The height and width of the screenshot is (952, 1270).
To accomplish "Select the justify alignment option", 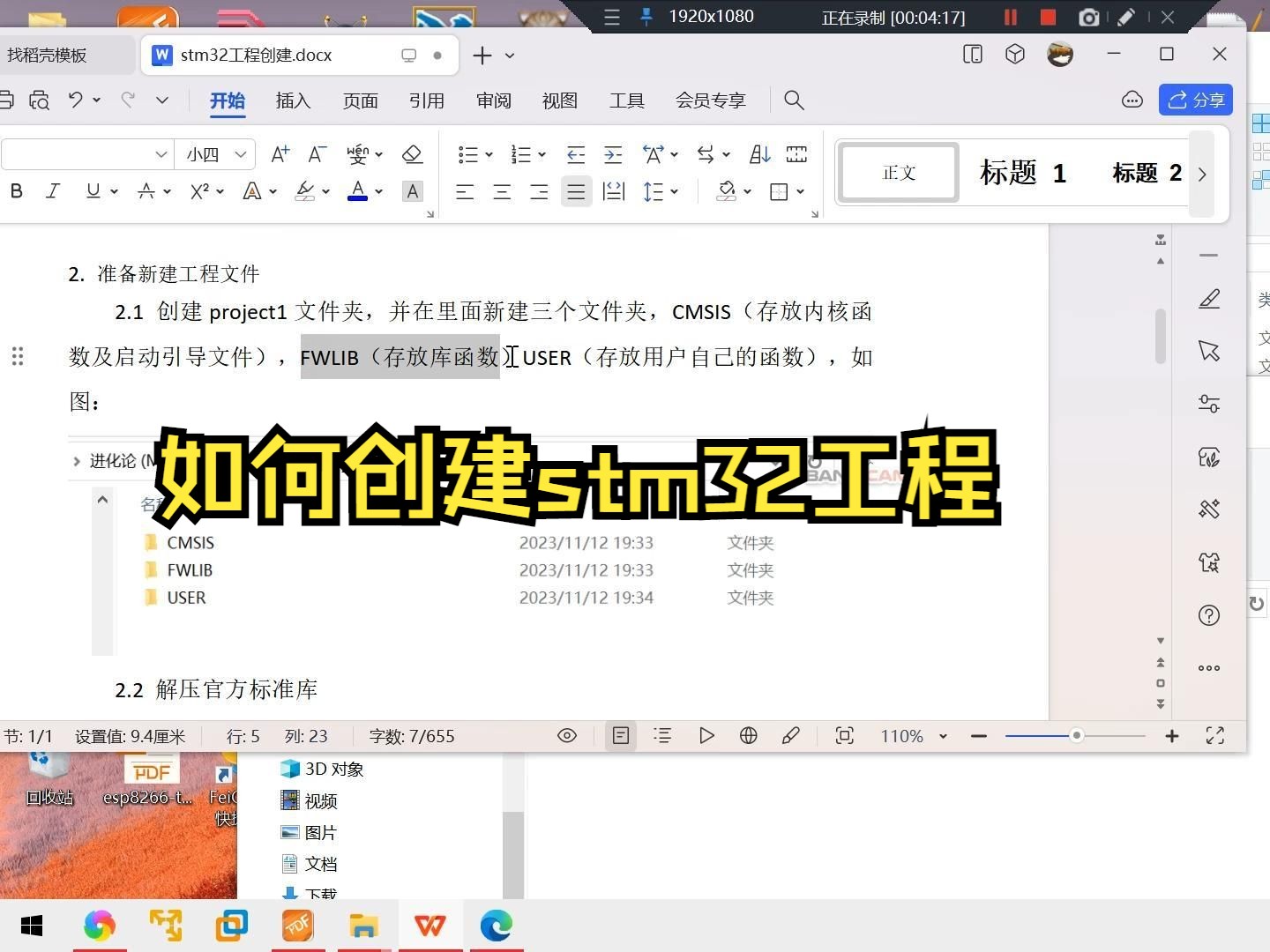I will (x=576, y=191).
